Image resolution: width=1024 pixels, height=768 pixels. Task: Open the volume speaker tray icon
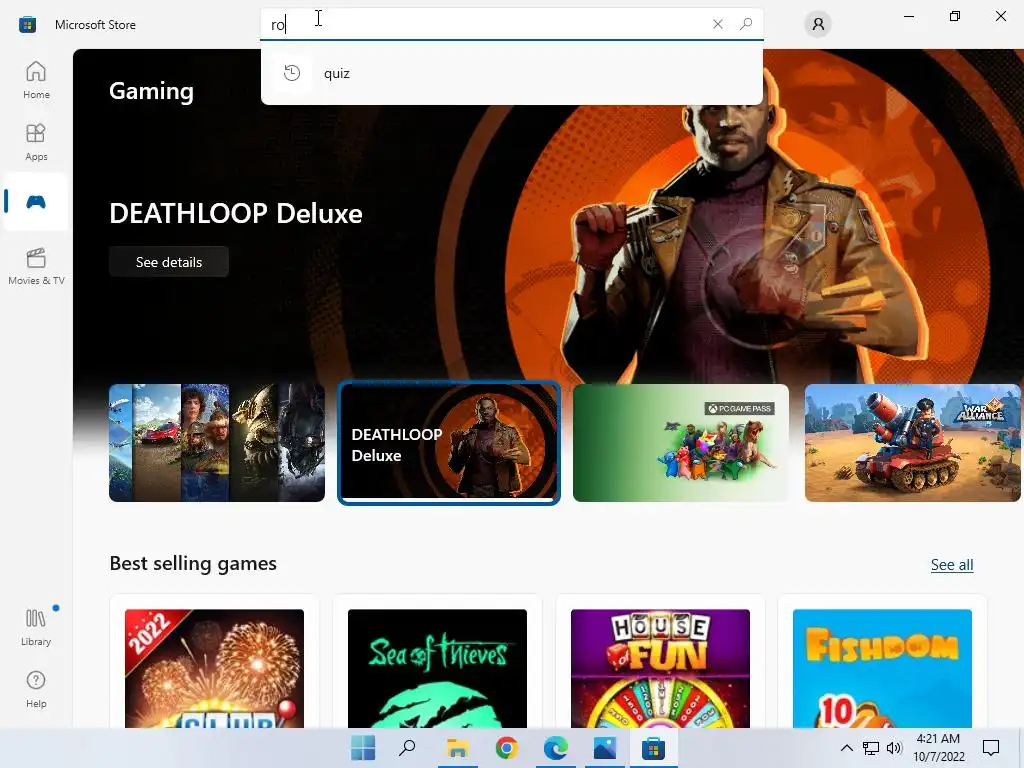coord(894,748)
